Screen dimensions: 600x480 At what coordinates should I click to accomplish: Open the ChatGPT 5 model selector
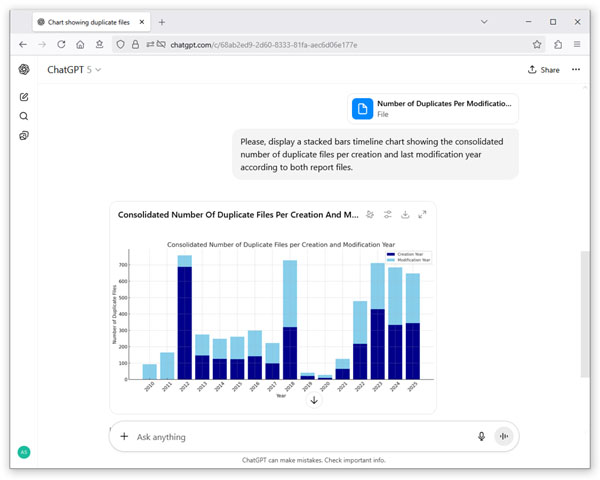point(74,70)
